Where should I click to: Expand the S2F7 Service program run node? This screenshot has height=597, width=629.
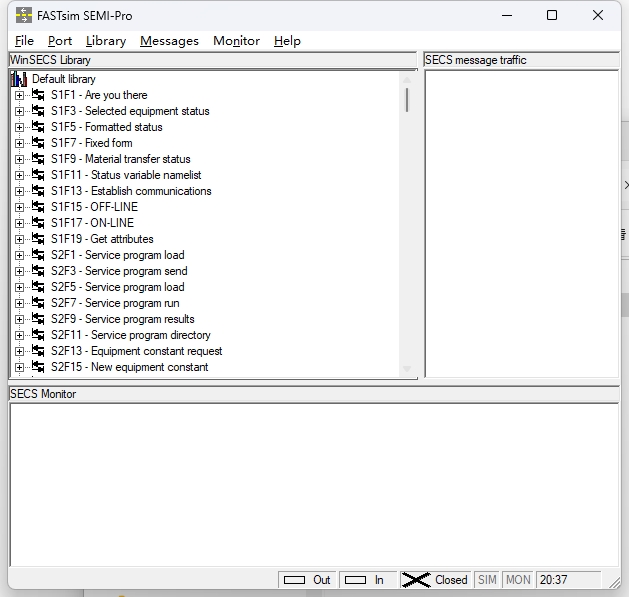19,303
